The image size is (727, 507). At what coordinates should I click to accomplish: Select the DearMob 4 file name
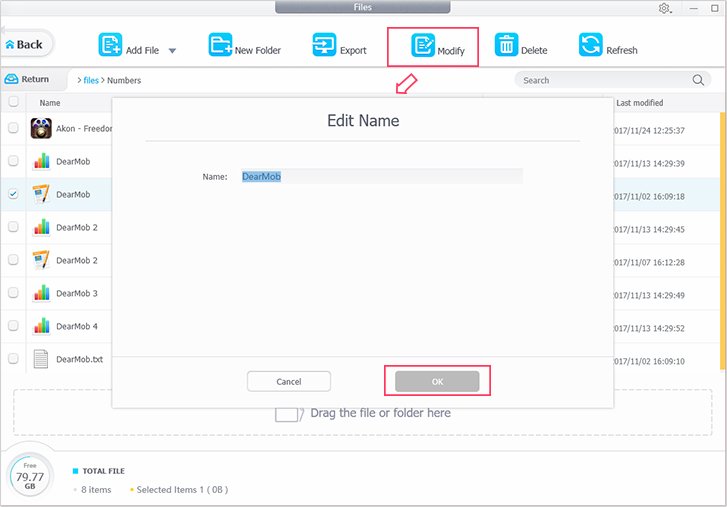pos(77,326)
